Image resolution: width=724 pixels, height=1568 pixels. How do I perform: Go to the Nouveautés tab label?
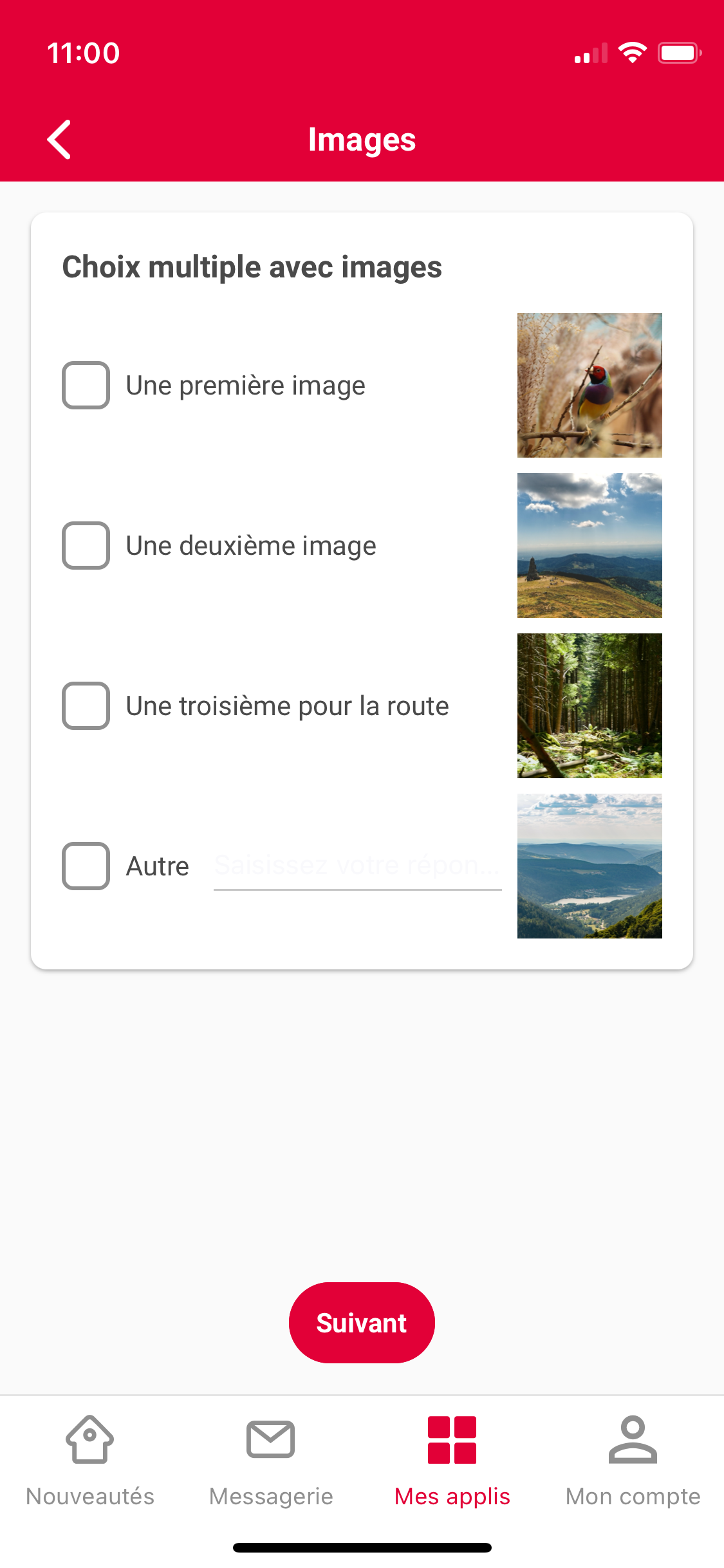(89, 1497)
